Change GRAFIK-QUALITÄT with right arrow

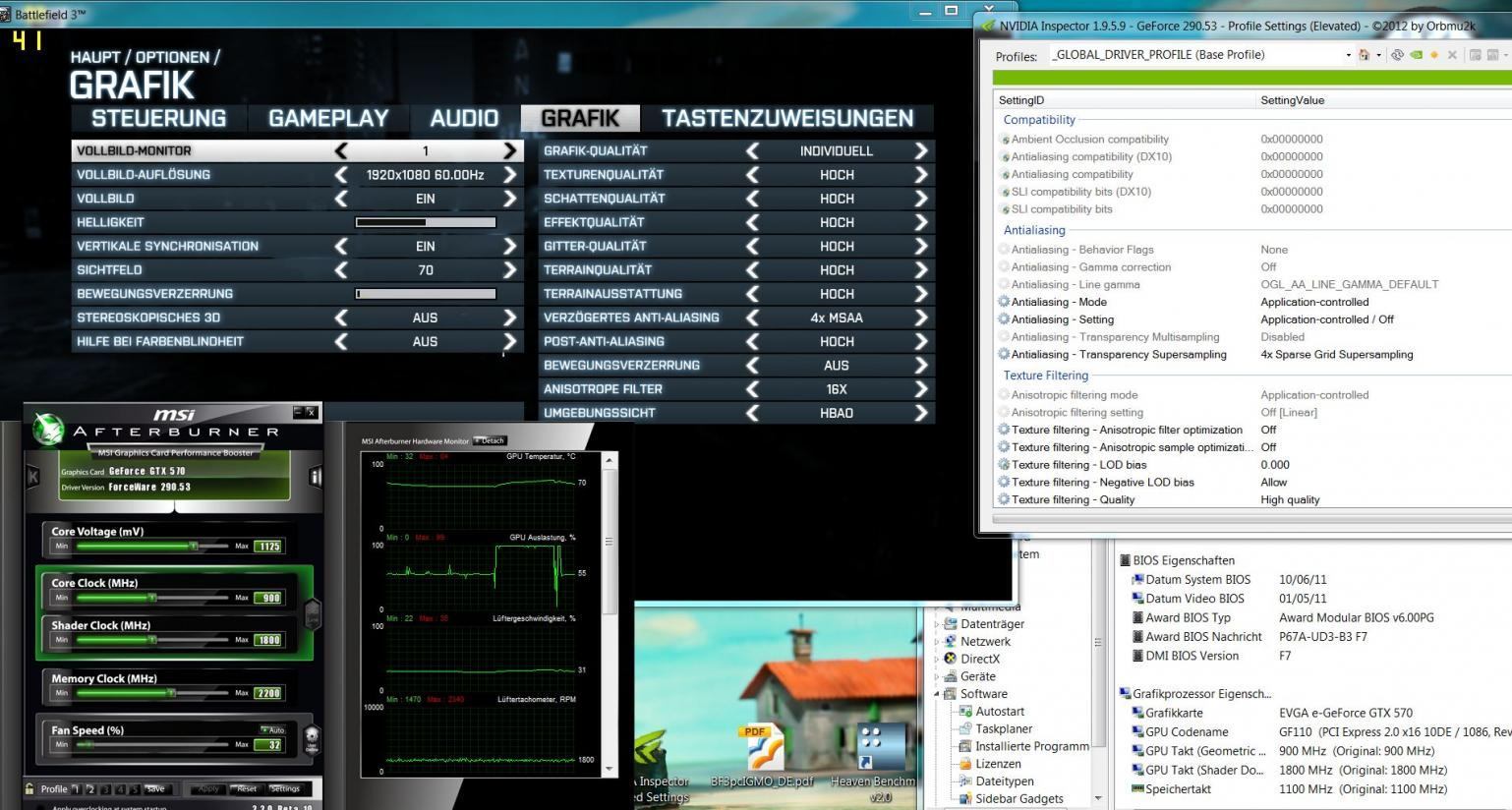click(921, 150)
